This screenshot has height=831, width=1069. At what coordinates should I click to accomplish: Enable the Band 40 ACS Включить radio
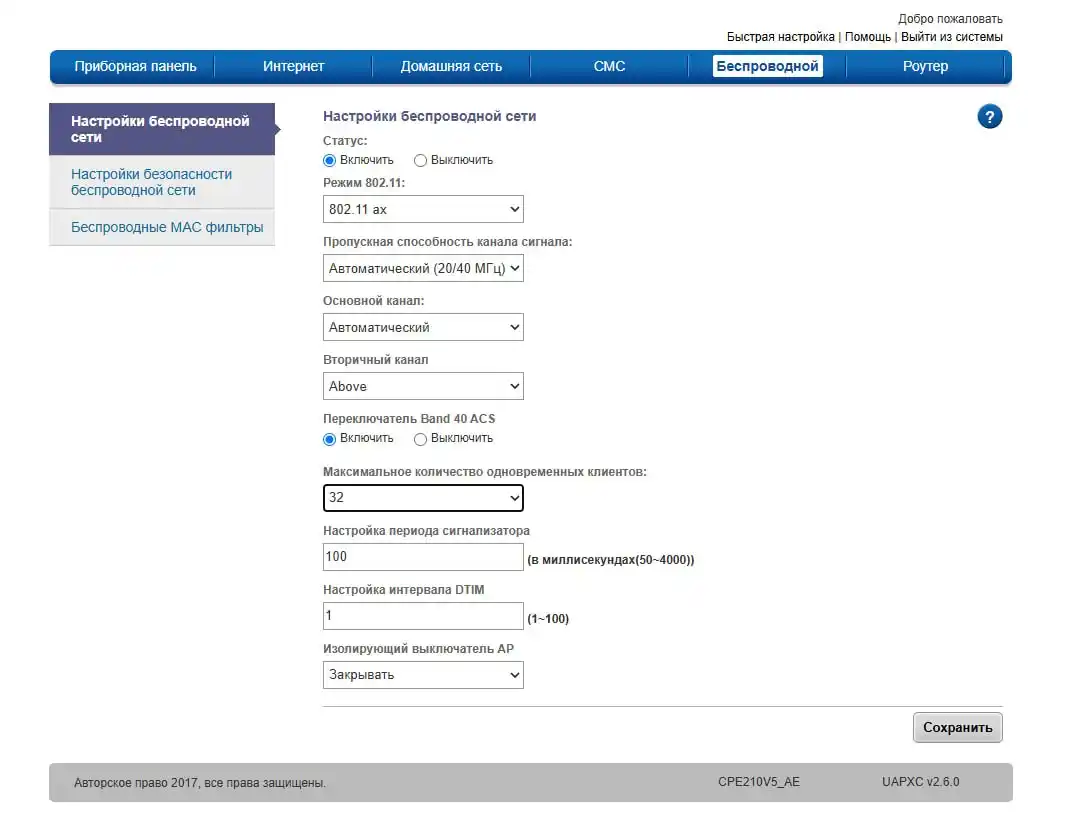329,439
